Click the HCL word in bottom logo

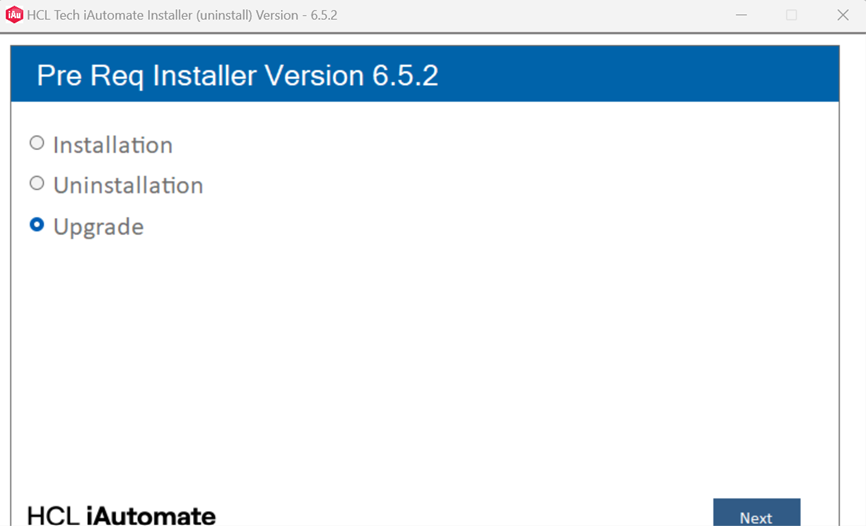[x=54, y=515]
